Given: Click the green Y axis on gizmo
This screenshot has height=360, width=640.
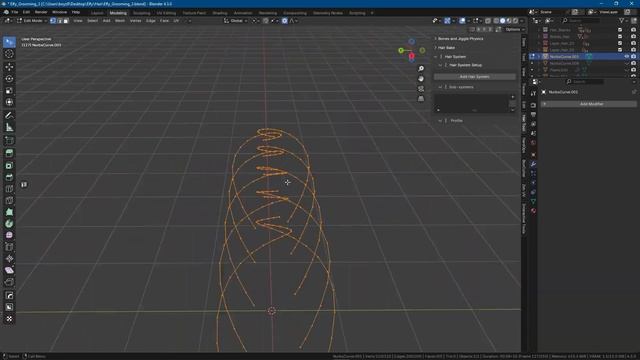Looking at the screenshot, I should coord(401,50).
